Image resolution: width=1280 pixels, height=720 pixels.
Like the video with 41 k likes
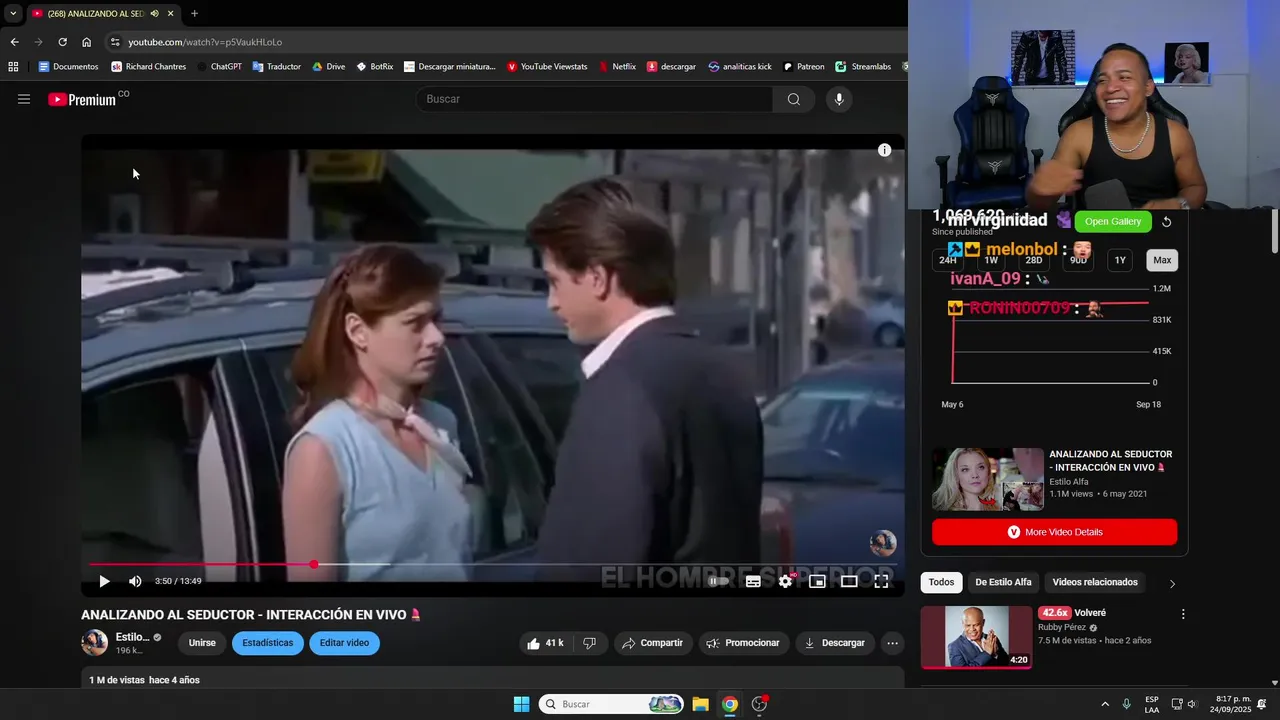coord(546,643)
